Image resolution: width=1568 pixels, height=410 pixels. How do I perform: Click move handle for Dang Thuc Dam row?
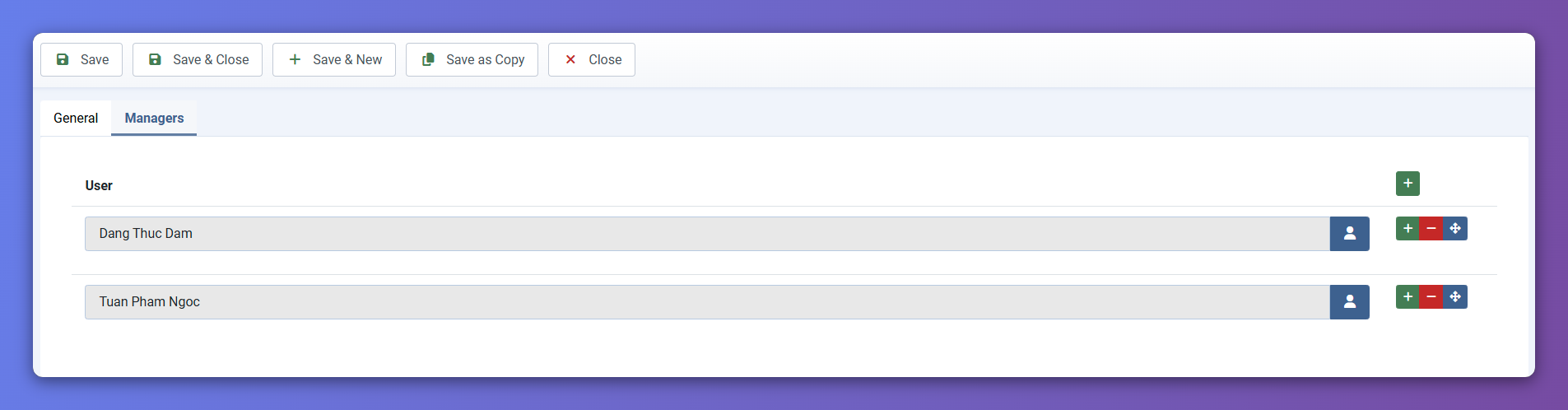(1455, 229)
